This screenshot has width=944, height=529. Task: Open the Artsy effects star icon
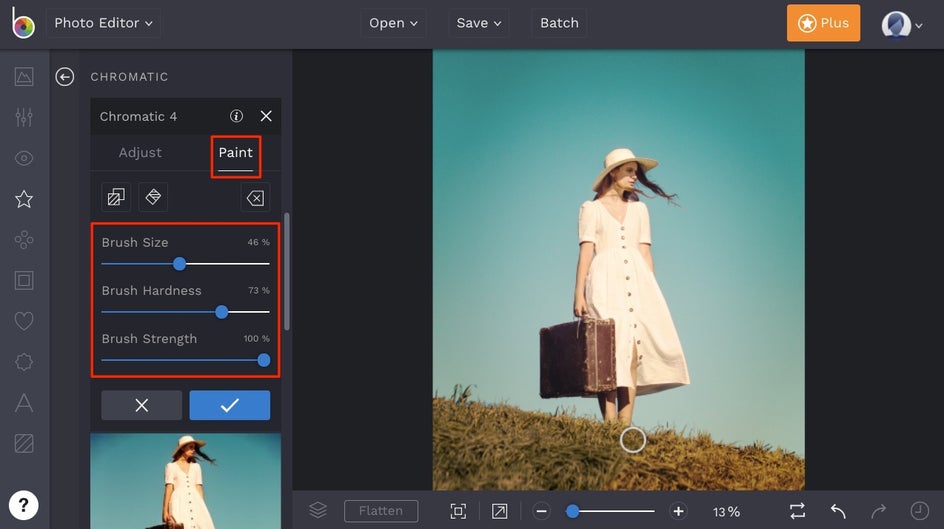tap(24, 199)
